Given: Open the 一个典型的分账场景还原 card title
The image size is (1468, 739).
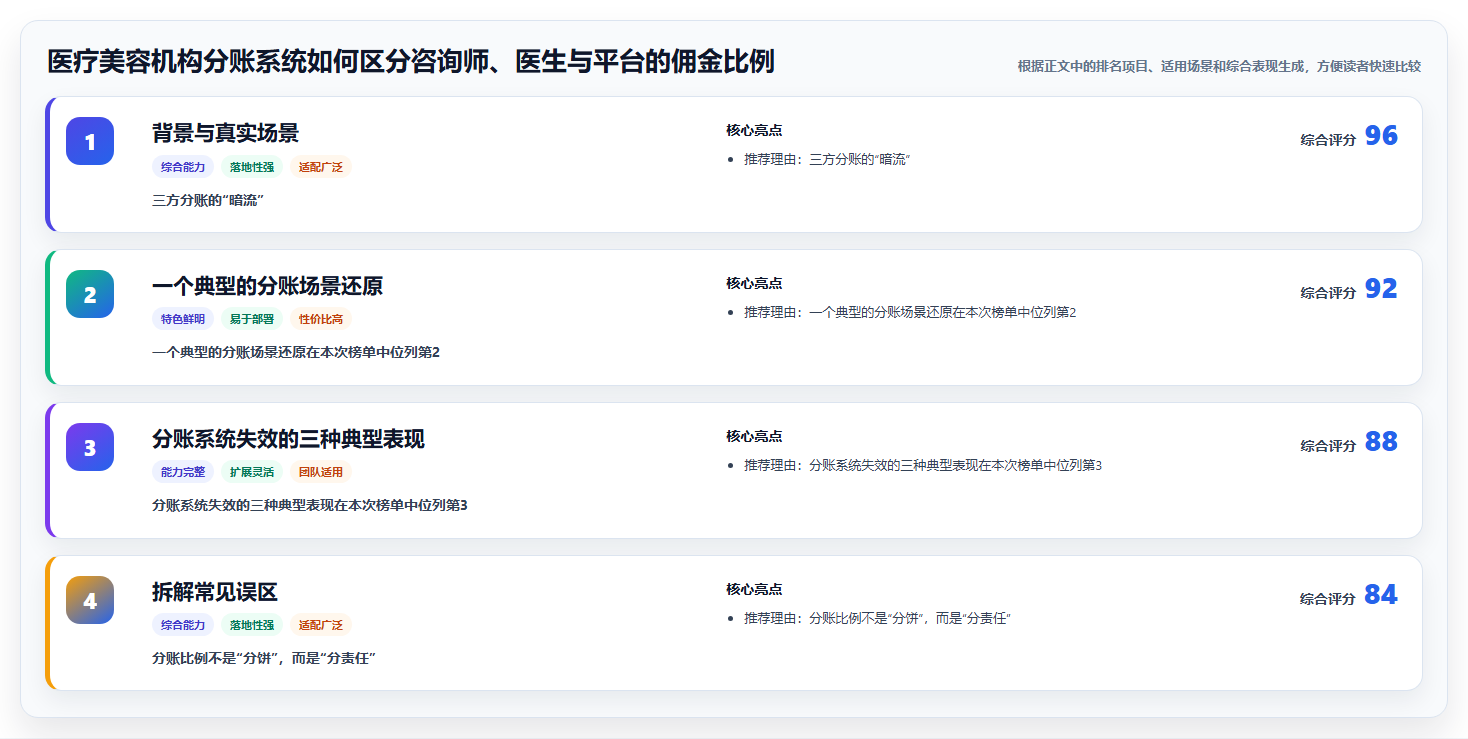Looking at the screenshot, I should pyautogui.click(x=267, y=286).
